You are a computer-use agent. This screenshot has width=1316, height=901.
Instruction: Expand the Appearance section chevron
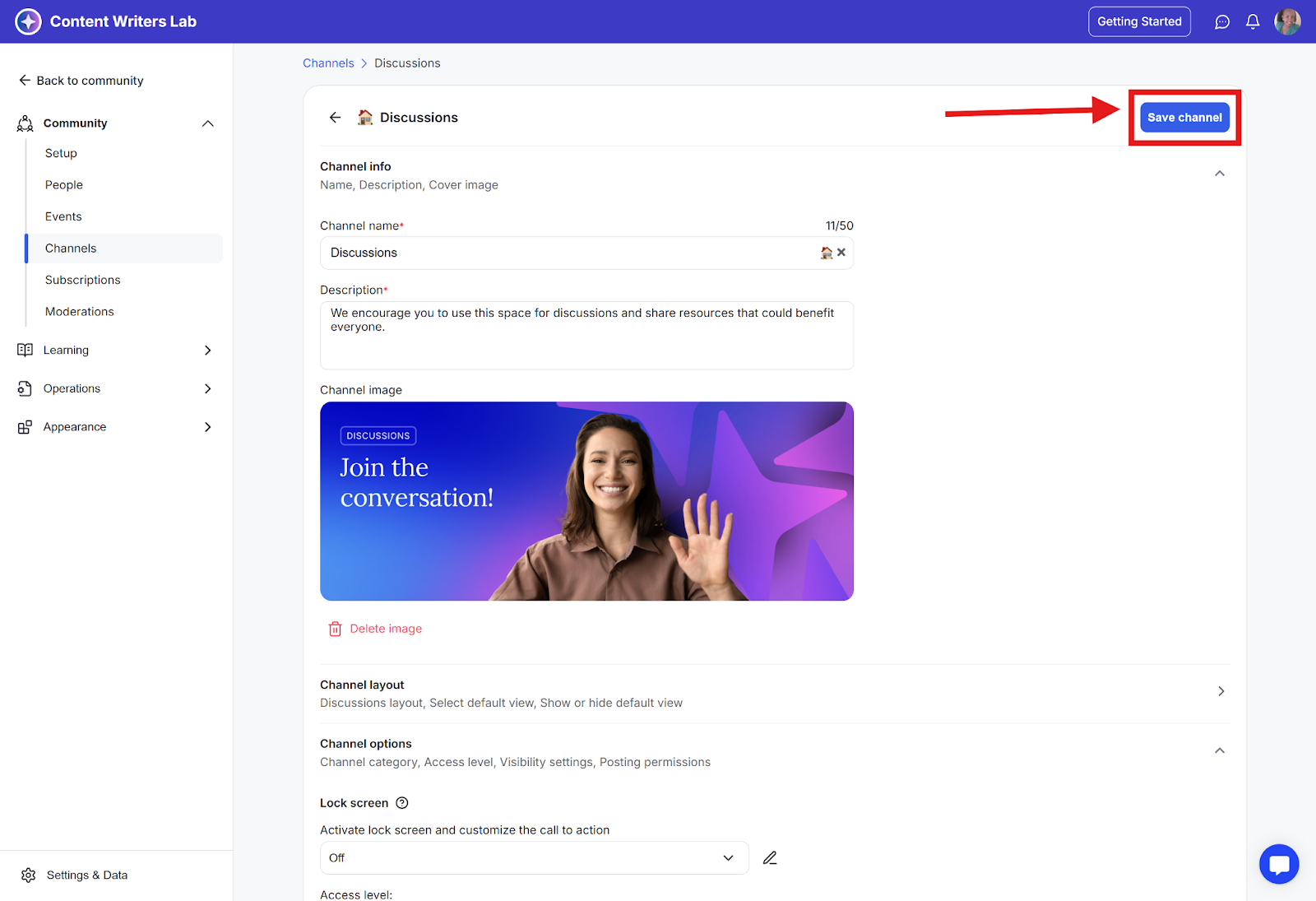pos(208,427)
